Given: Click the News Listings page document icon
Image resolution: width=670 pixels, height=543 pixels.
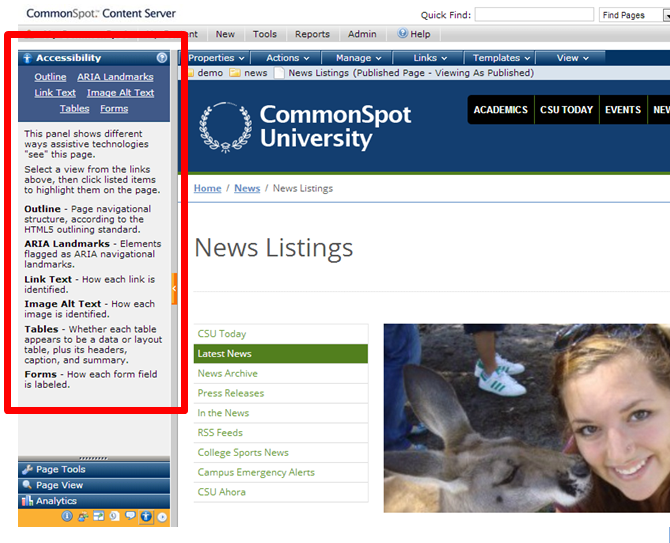Looking at the screenshot, I should pos(279,73).
